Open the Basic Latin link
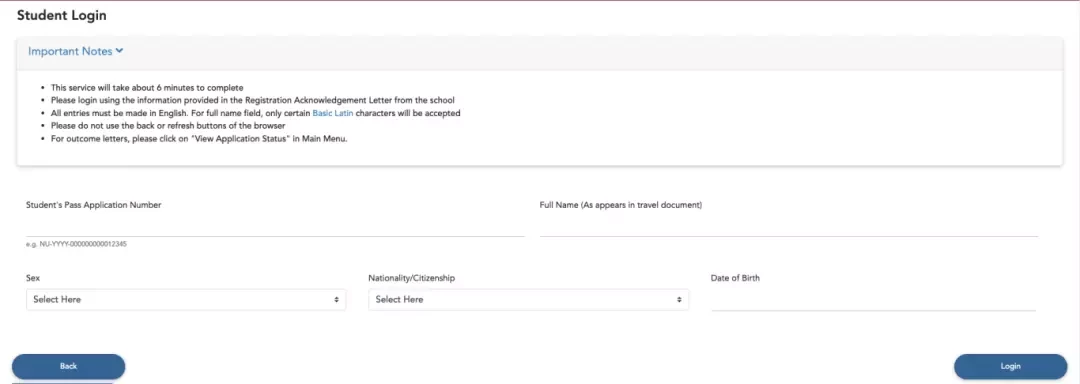Viewport: 1080px width, 384px height. (x=333, y=113)
